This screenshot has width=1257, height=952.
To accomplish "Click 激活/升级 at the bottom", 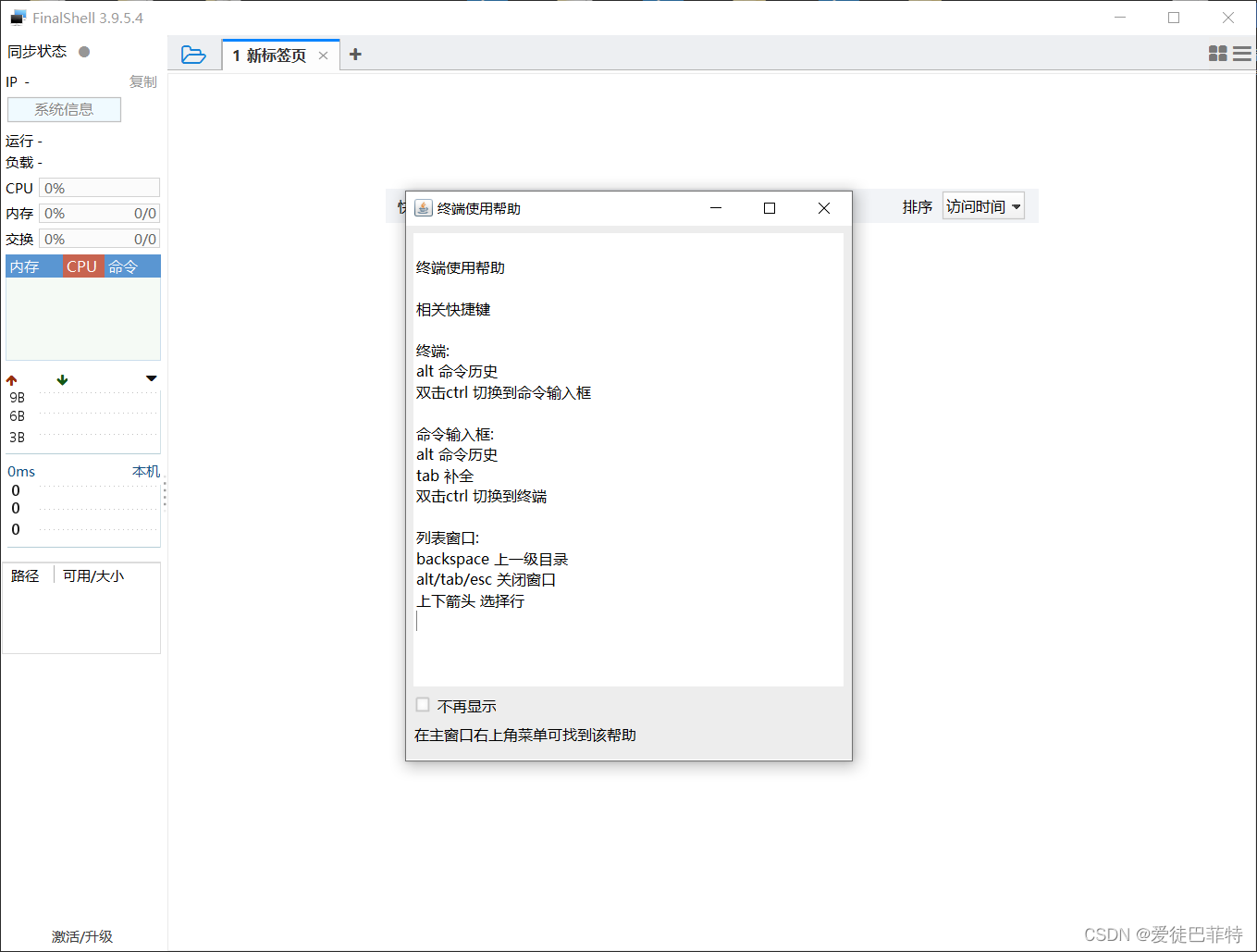I will tap(82, 936).
